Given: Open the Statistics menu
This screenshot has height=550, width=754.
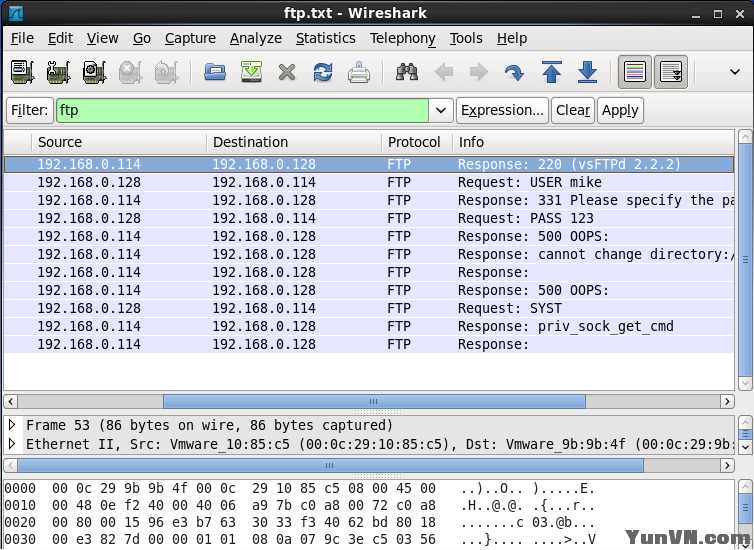Looking at the screenshot, I should [326, 38].
